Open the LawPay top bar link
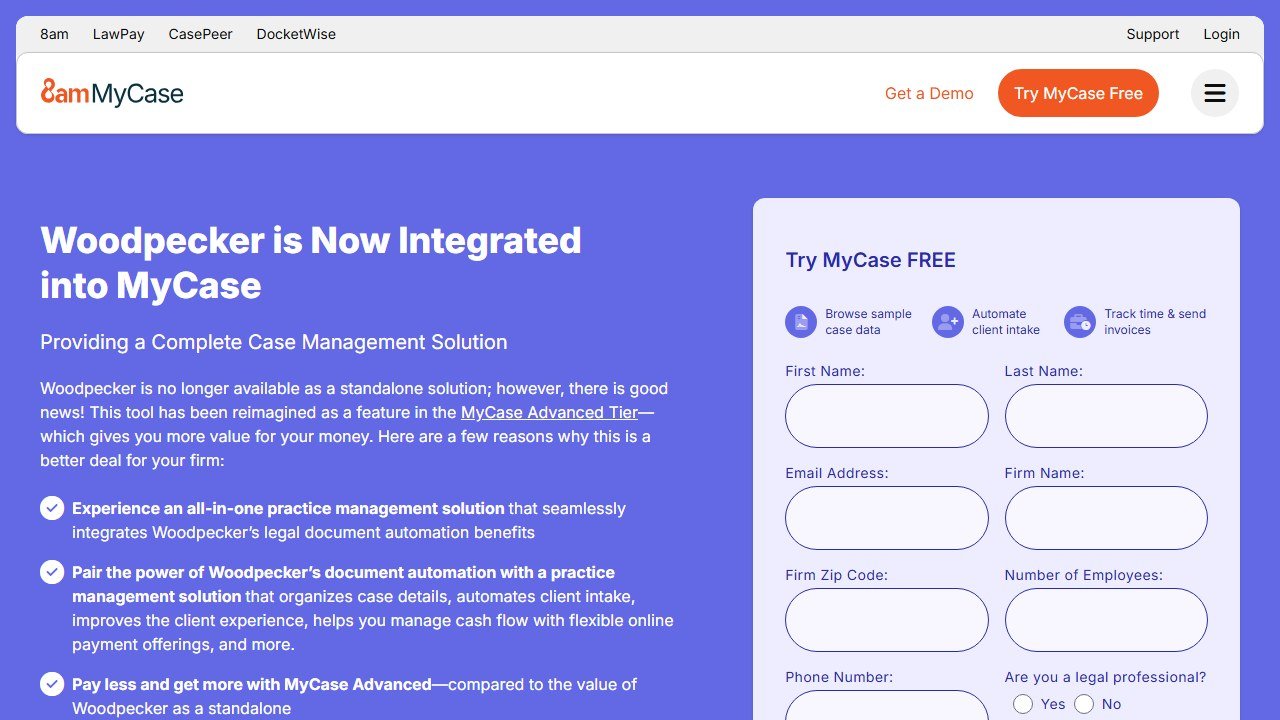This screenshot has height=720, width=1280. [119, 34]
